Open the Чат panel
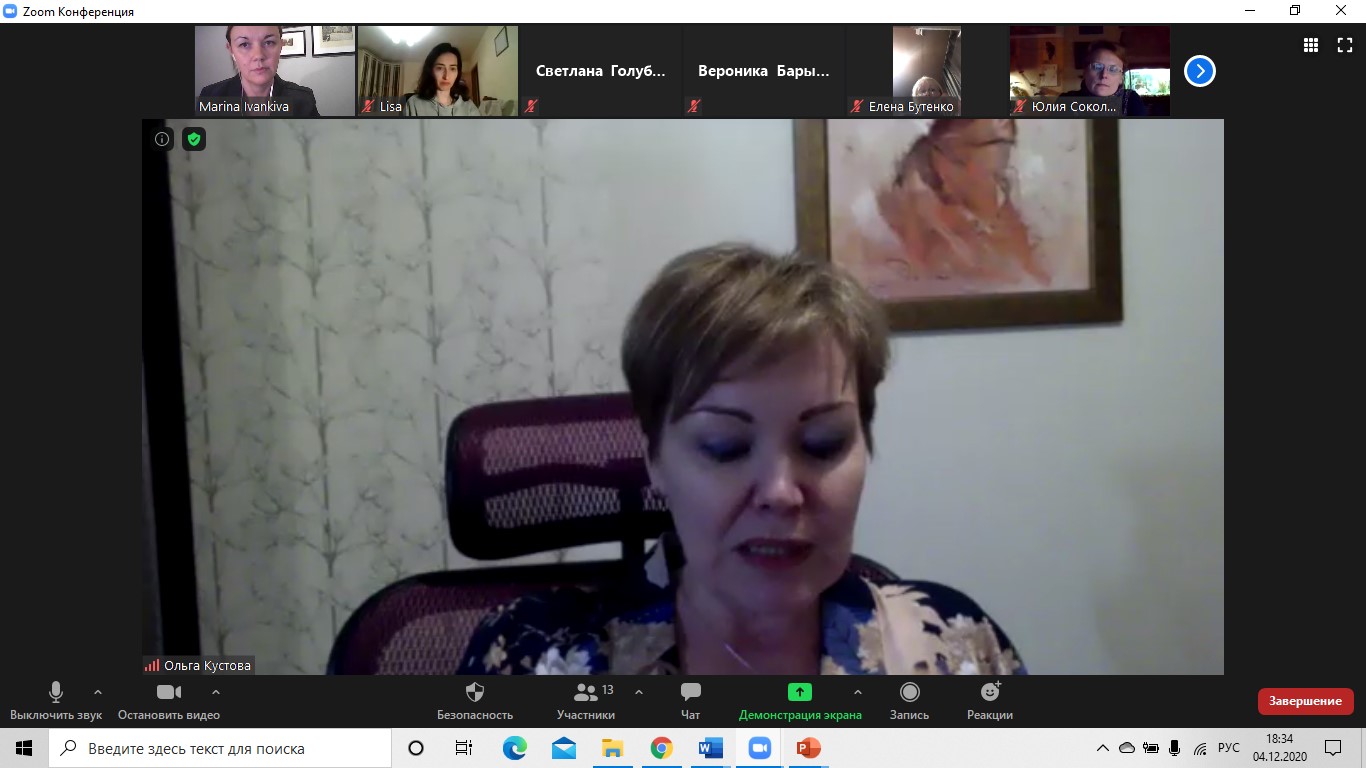This screenshot has width=1366, height=768. point(690,701)
